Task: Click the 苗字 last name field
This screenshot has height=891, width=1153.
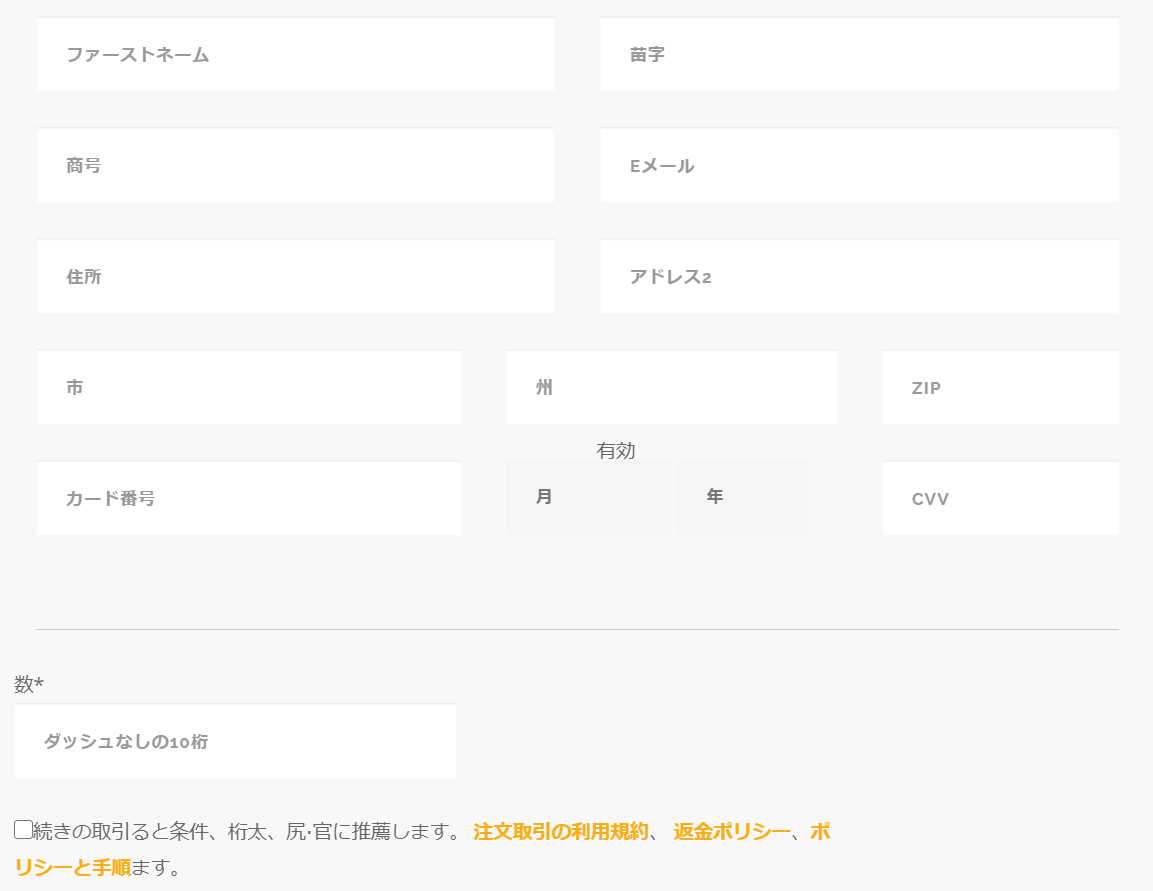Action: tap(858, 55)
